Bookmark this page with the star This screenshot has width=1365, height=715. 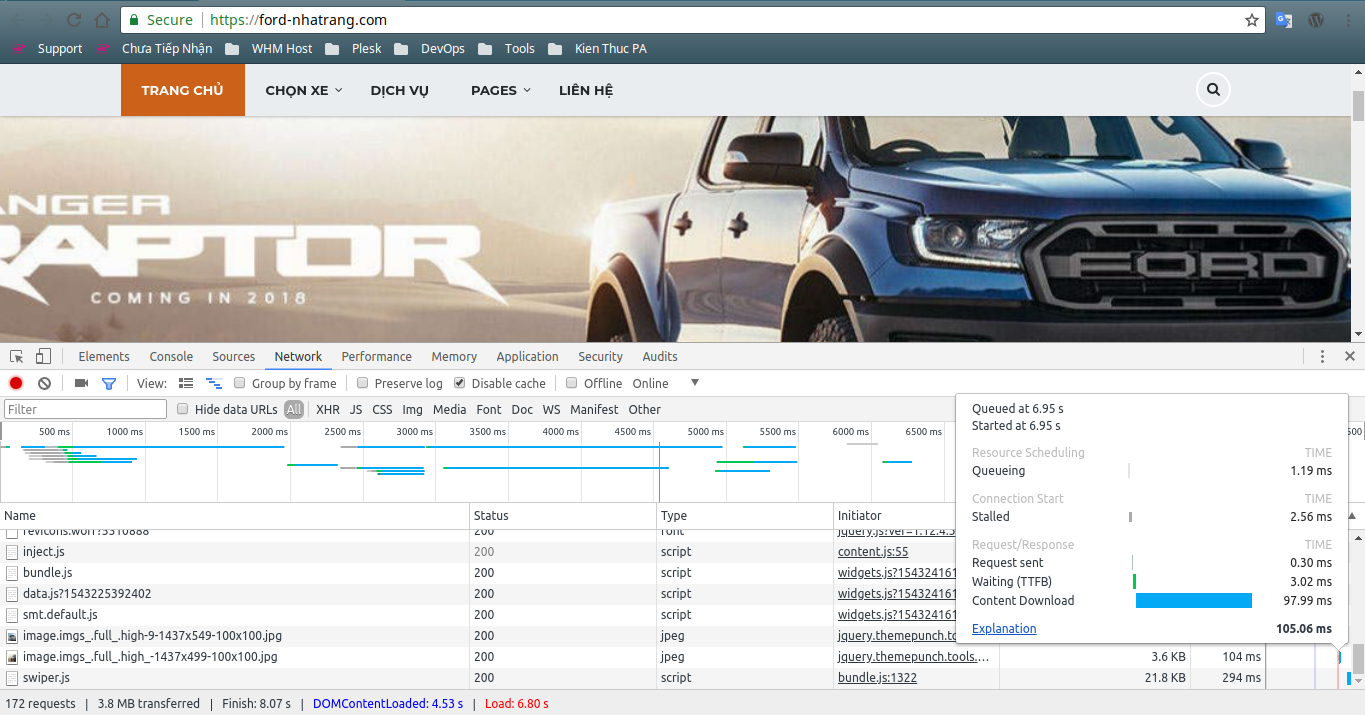click(1252, 20)
